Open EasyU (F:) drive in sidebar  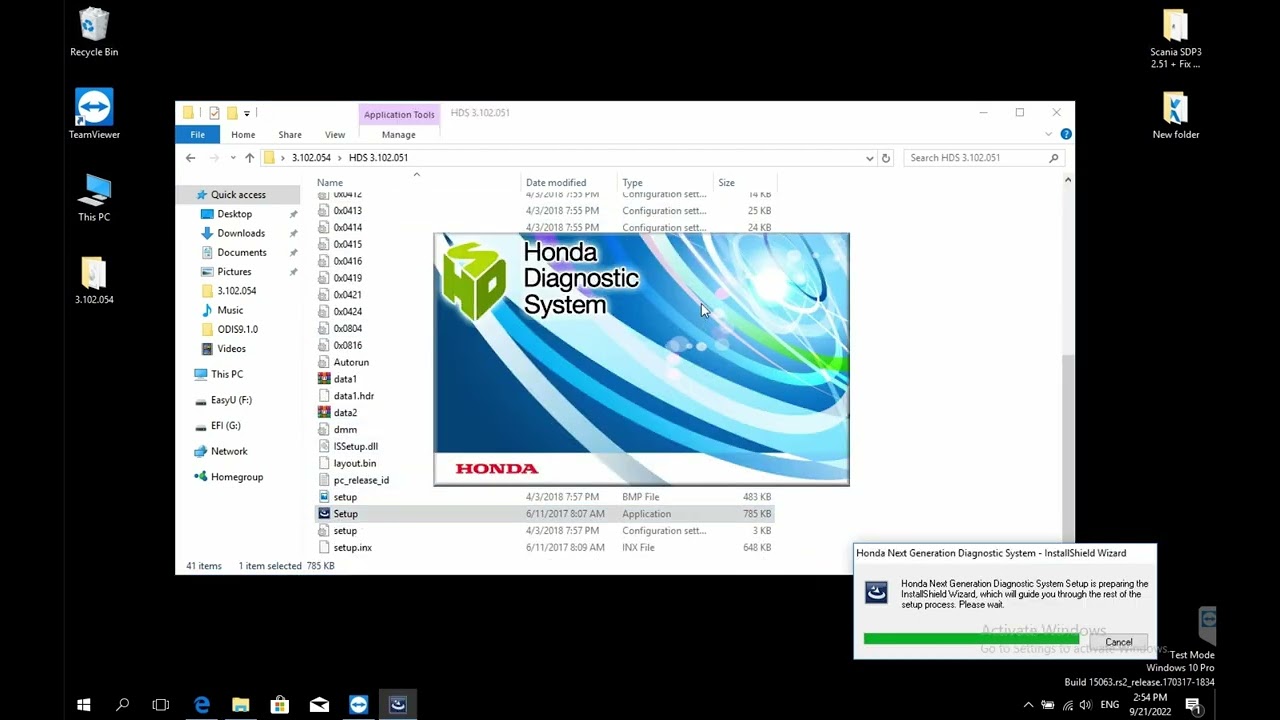click(231, 400)
